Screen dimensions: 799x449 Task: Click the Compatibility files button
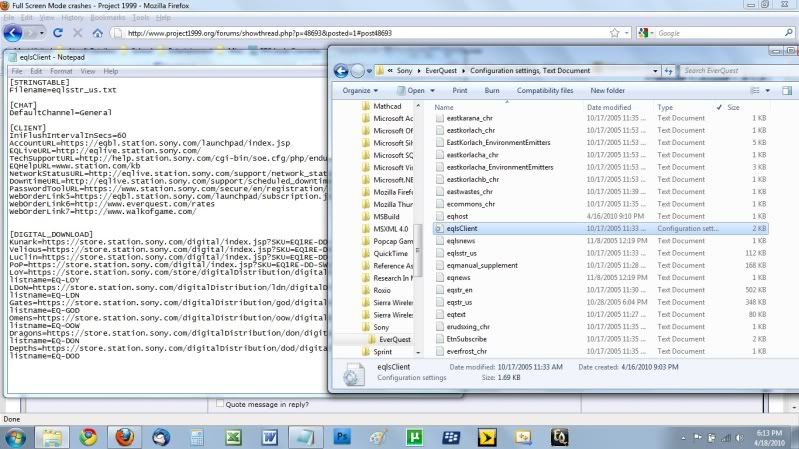coord(544,90)
